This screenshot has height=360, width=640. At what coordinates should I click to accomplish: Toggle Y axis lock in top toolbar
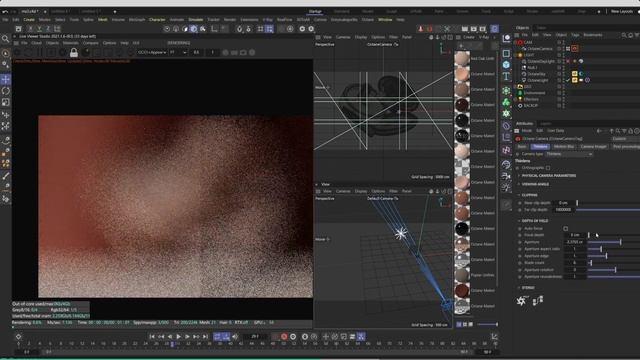click(x=39, y=29)
